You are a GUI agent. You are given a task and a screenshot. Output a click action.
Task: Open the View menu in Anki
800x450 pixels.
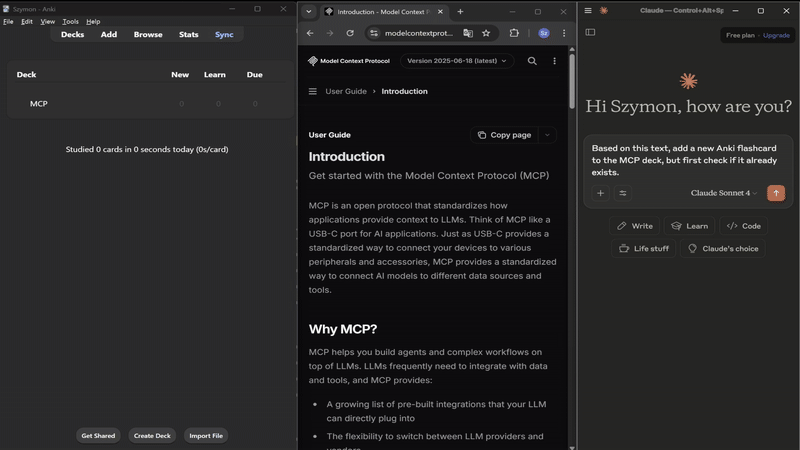47,21
